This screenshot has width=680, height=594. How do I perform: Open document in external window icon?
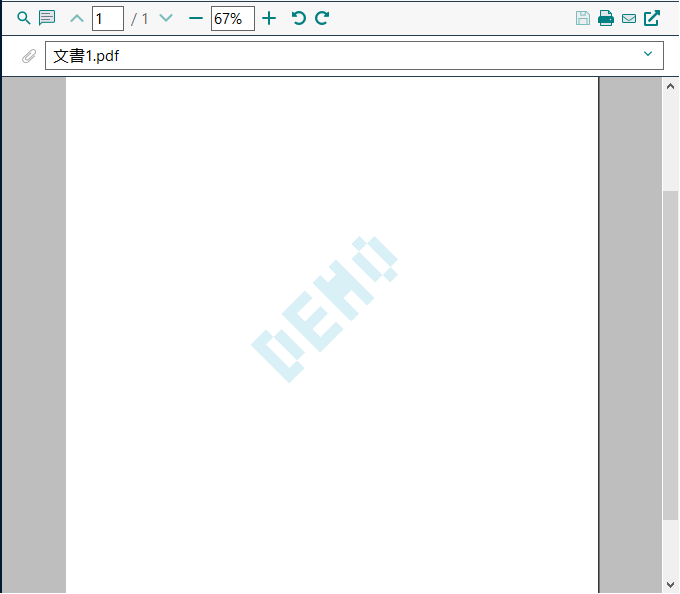[652, 18]
